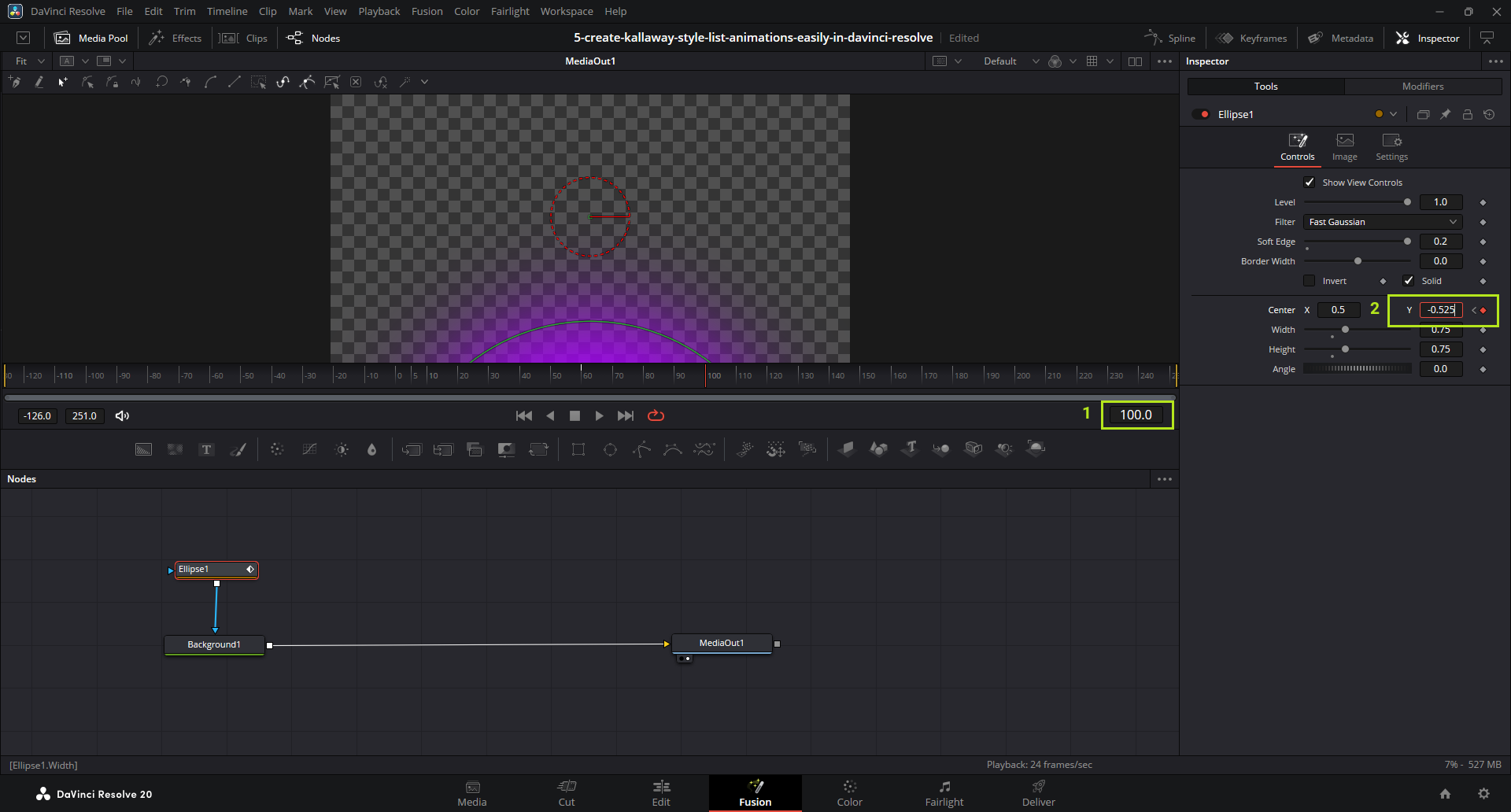Open the Spline editor panel

point(1170,38)
